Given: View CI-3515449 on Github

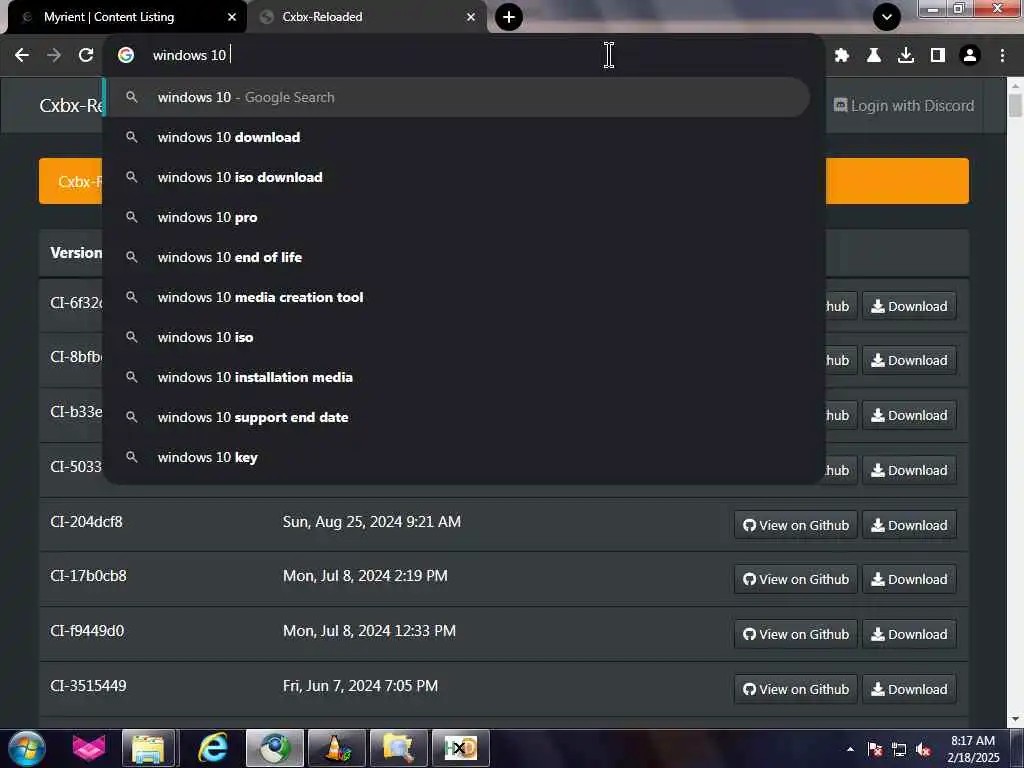Looking at the screenshot, I should click(795, 689).
